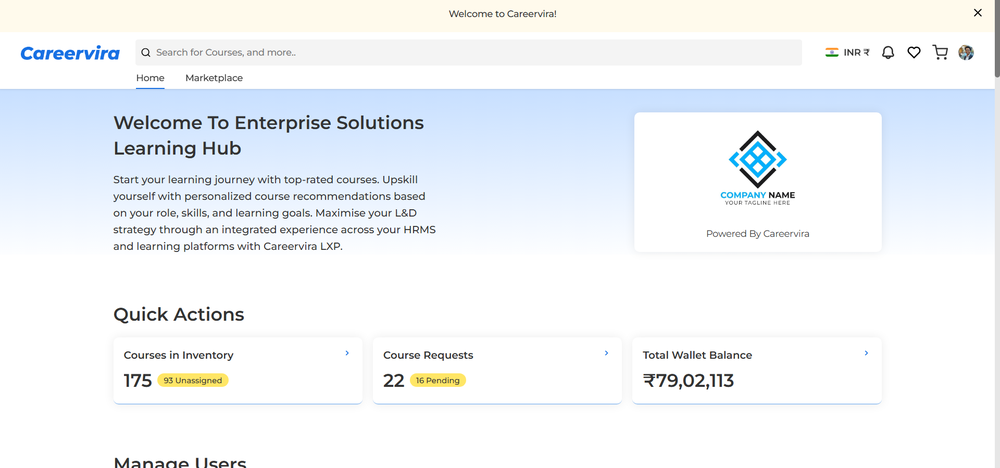1000x468 pixels.
Task: Click the Course Requests arrow
Action: click(607, 353)
